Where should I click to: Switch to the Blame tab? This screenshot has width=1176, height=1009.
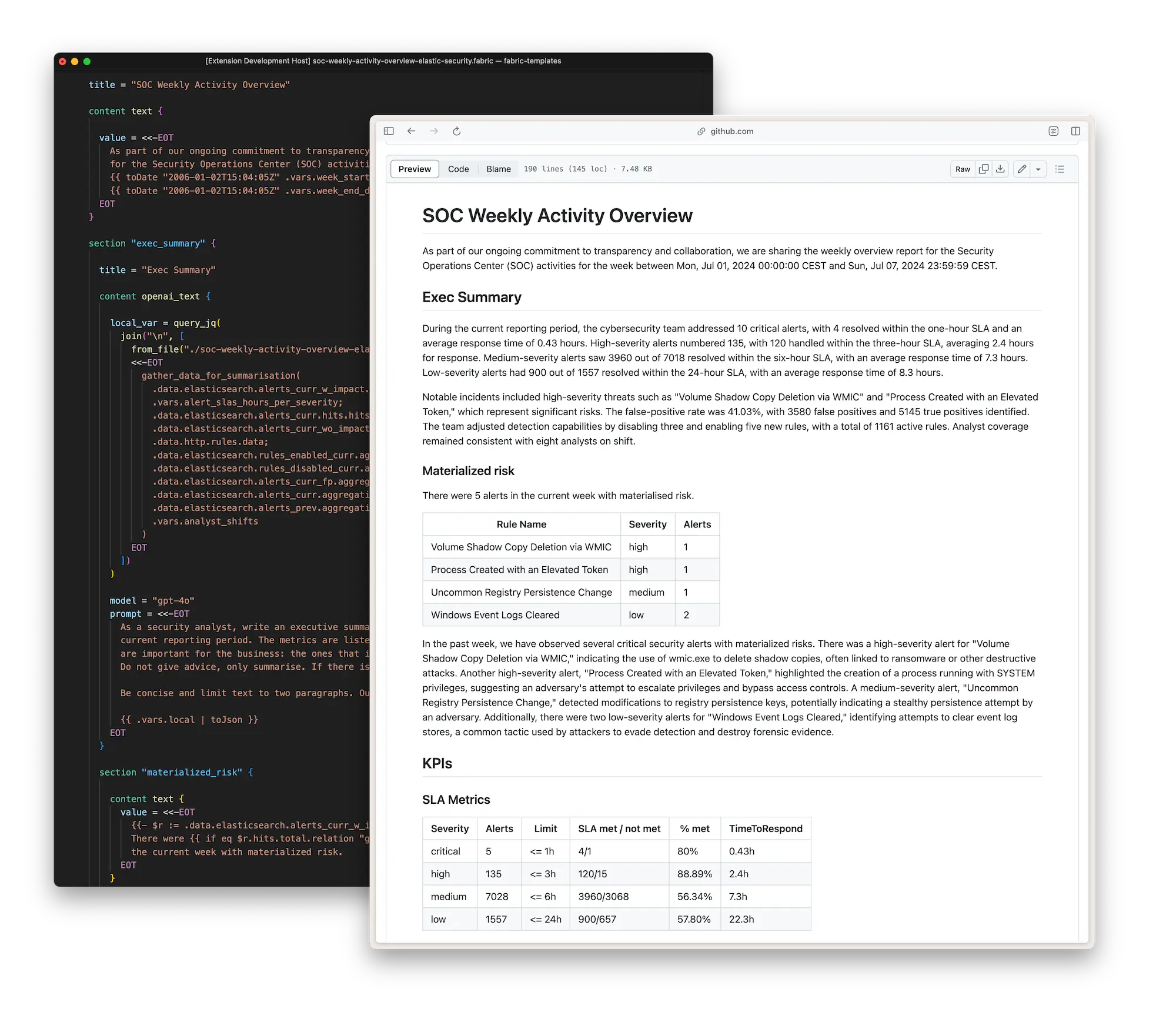(x=498, y=169)
